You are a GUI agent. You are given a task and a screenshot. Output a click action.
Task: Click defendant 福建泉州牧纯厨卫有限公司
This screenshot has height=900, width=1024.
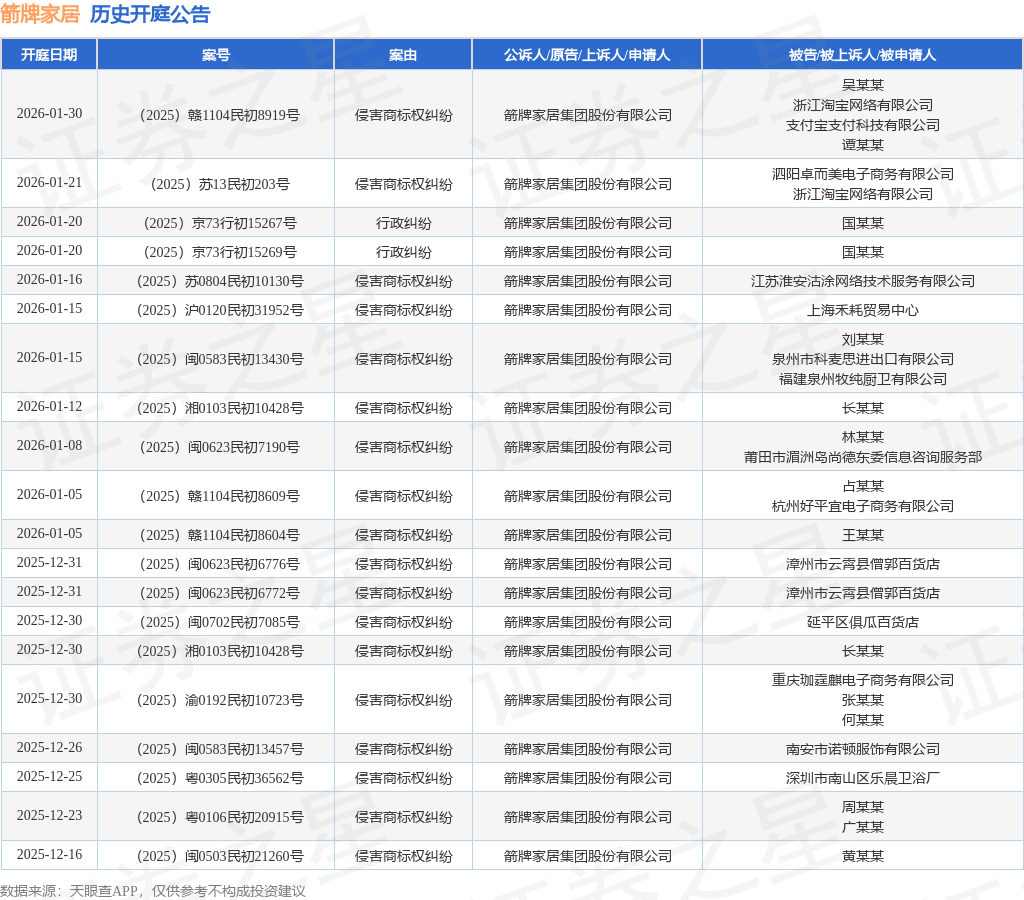[x=863, y=379]
